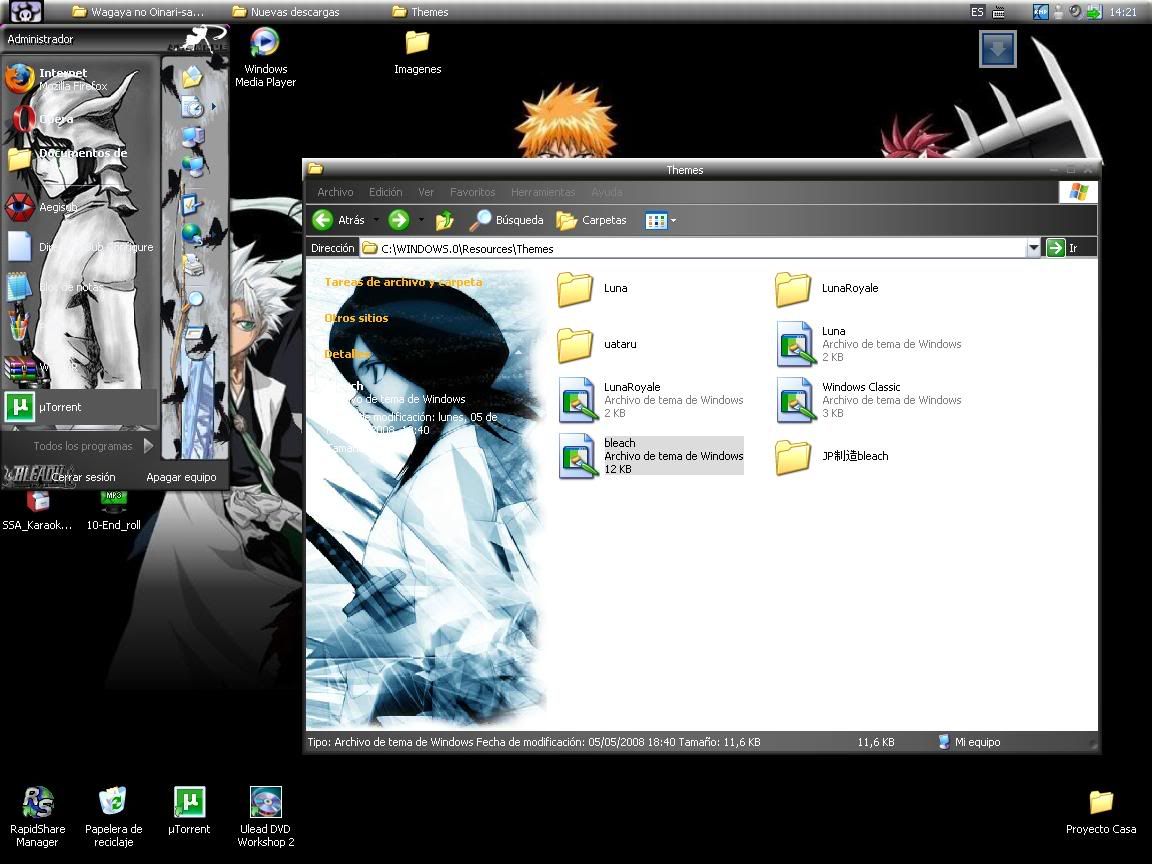Open the Herramientas menu
The image size is (1152, 864).
pyautogui.click(x=543, y=192)
